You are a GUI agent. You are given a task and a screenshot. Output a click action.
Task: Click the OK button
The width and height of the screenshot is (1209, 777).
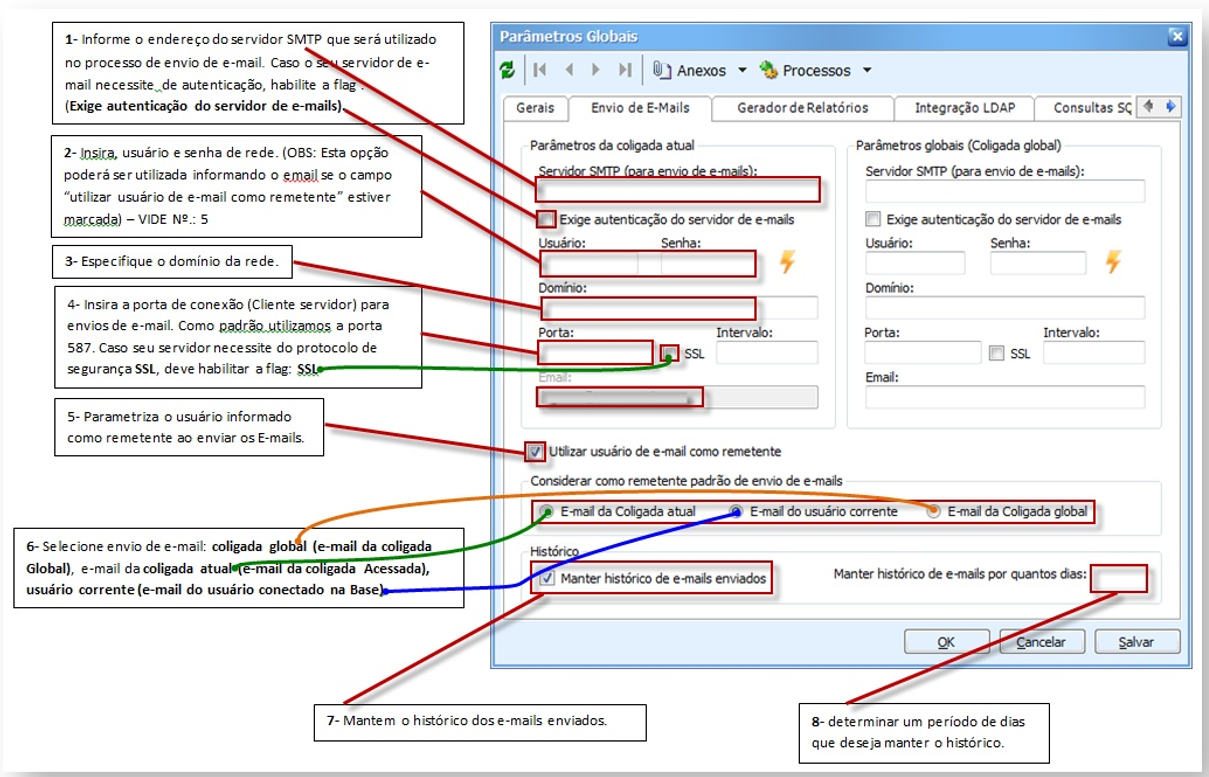945,642
